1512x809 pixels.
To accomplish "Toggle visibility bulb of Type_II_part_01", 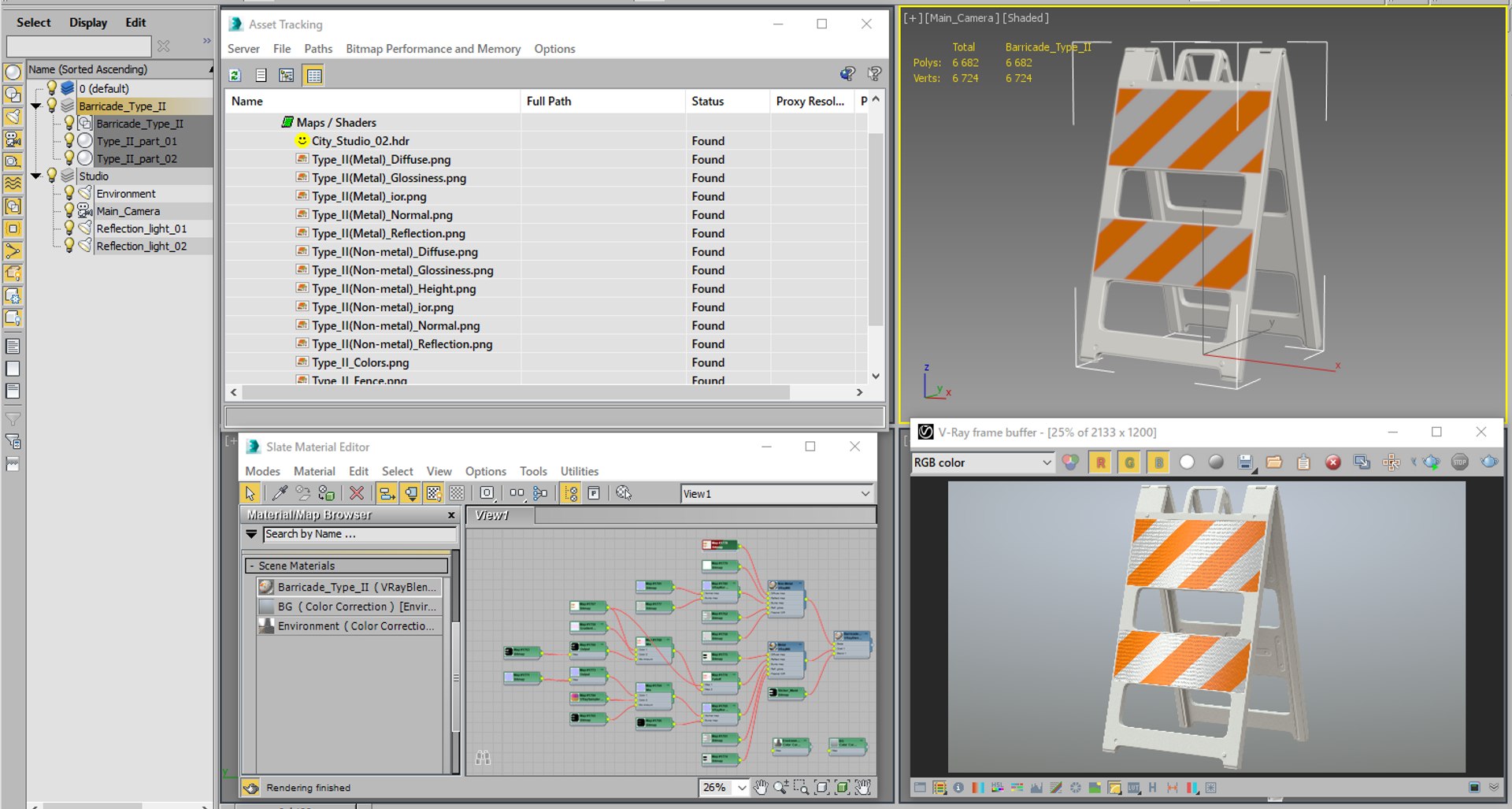I will [69, 141].
